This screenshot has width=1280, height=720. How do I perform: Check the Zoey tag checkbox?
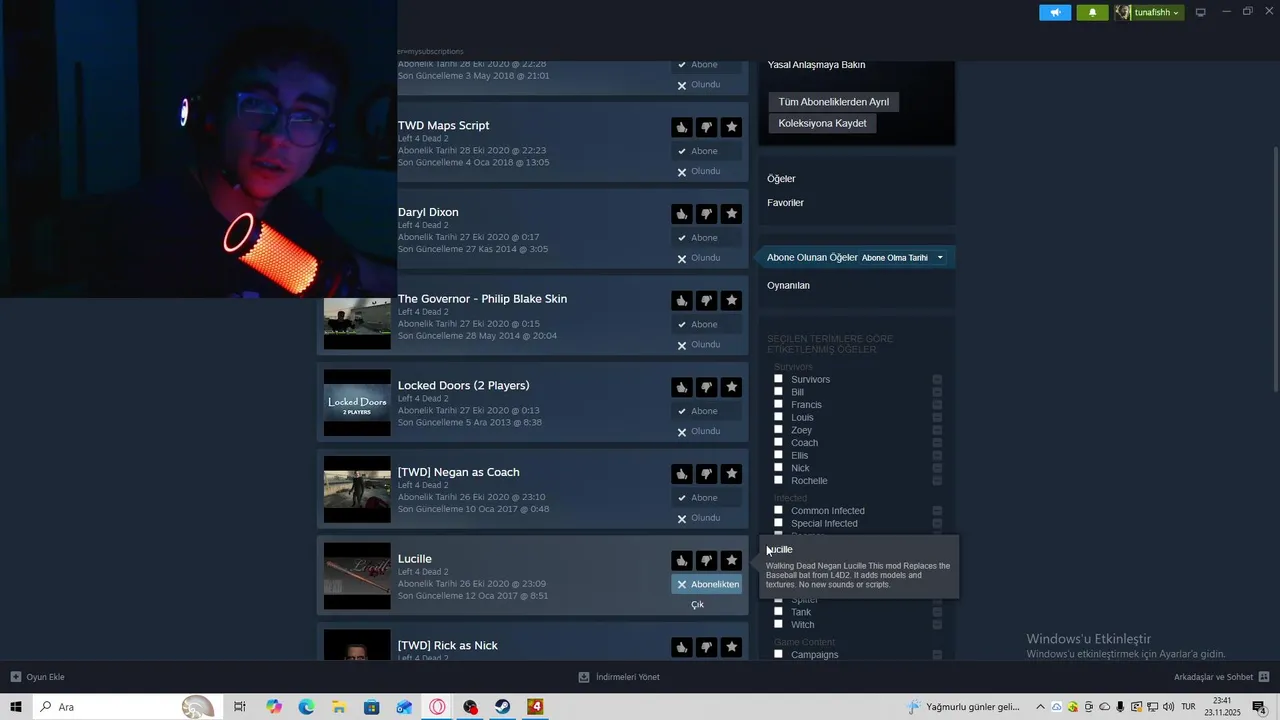[x=778, y=430]
